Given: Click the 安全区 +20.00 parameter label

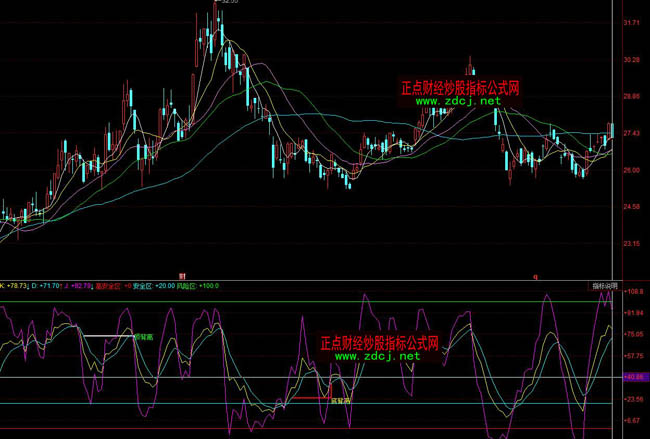Looking at the screenshot, I should [154, 286].
